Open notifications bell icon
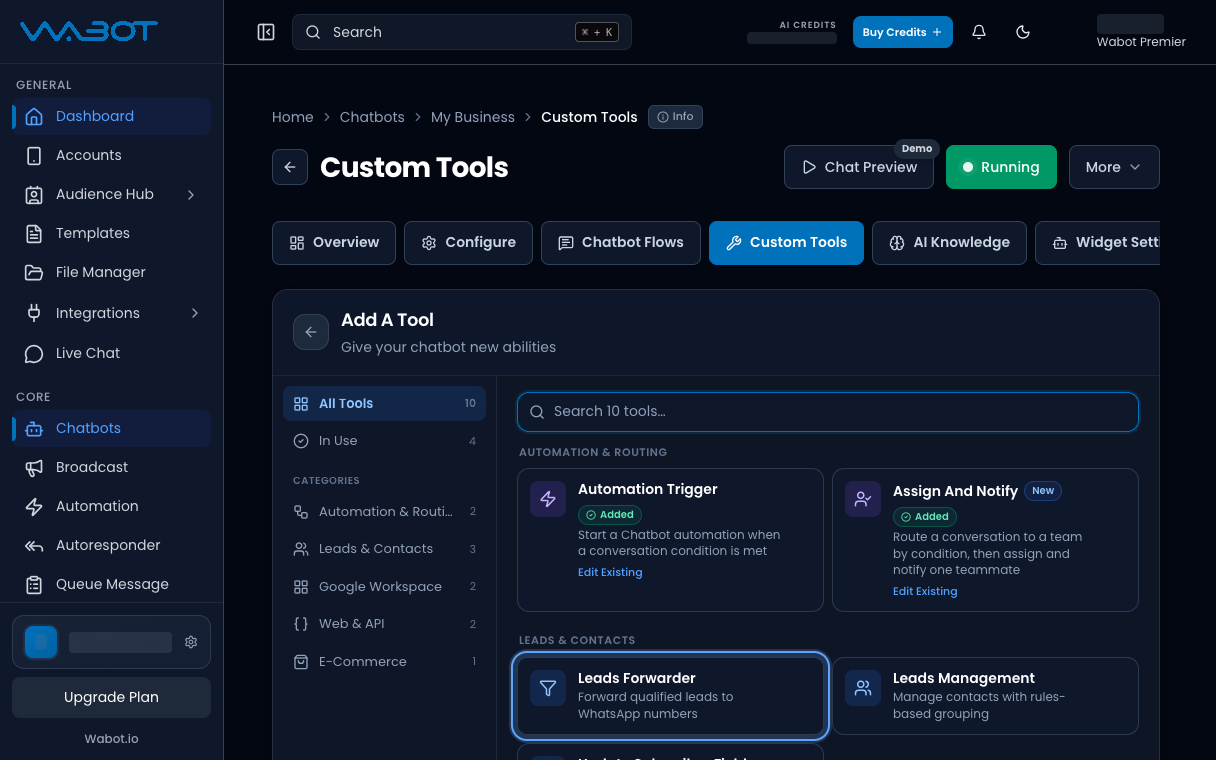The image size is (1216, 760). (x=979, y=32)
